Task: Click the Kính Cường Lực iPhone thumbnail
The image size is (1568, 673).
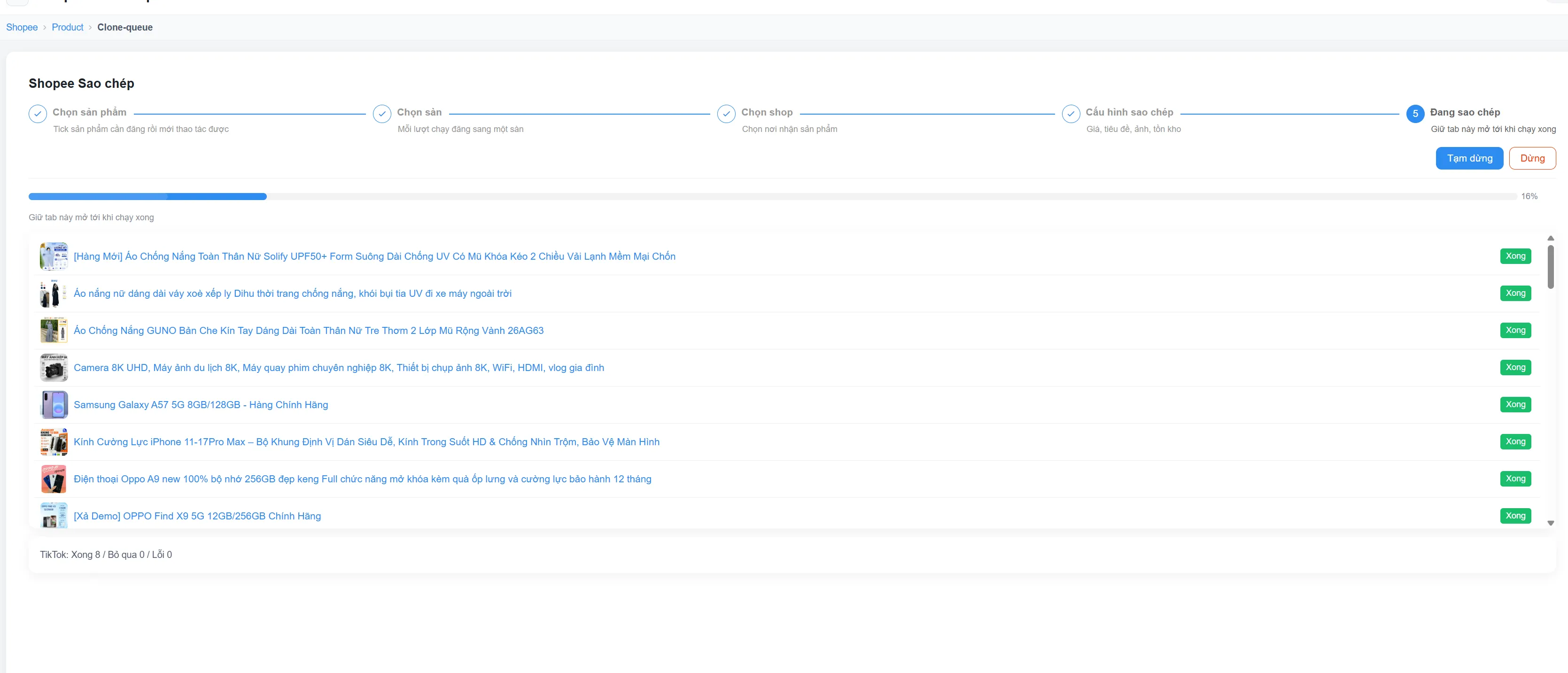Action: [54, 442]
